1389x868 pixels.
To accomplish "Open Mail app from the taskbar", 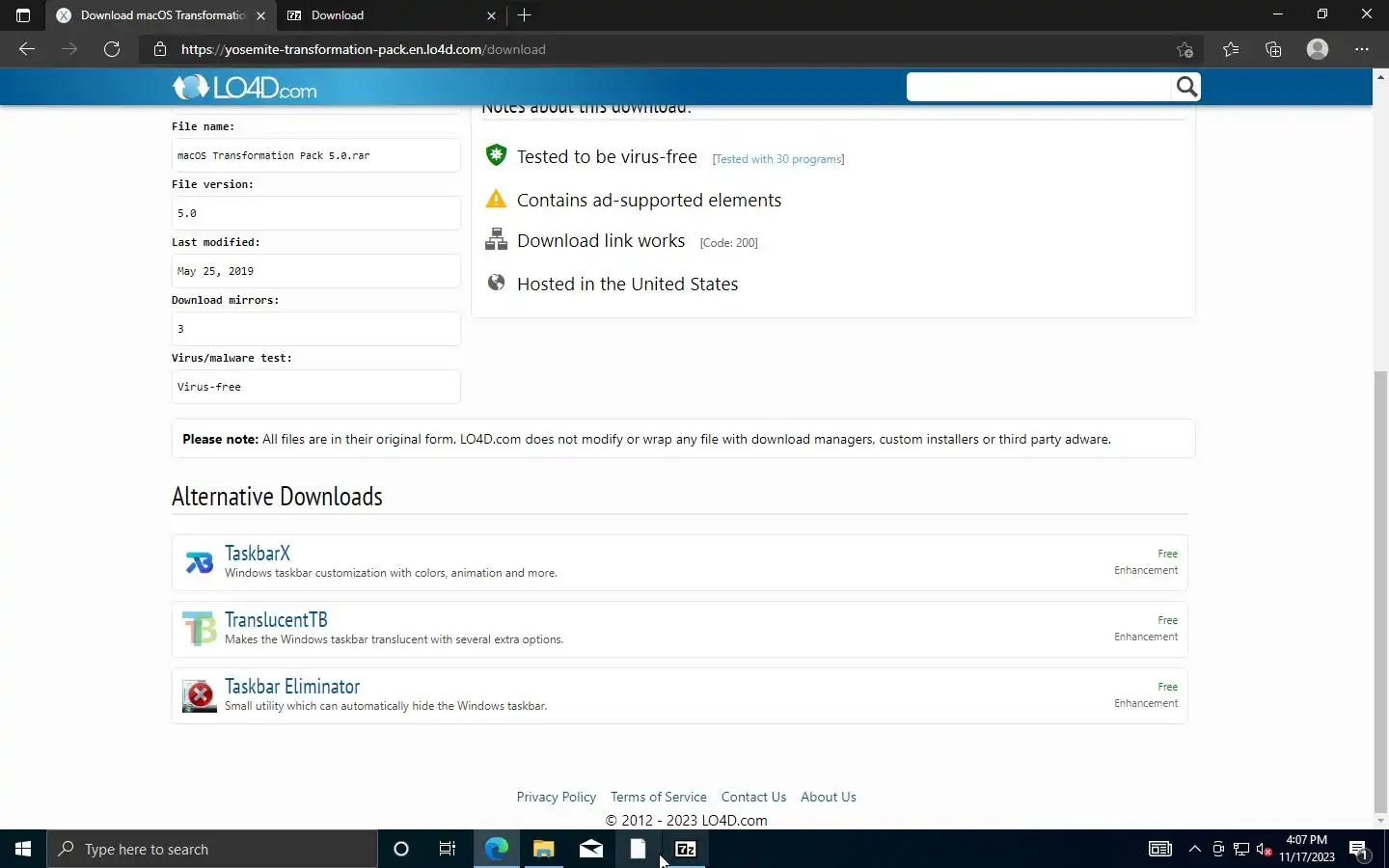I will 591,849.
